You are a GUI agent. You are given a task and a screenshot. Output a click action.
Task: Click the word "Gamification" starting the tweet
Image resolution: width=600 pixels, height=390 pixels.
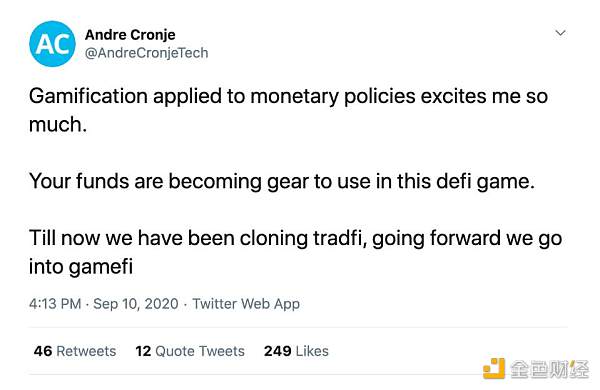88,96
